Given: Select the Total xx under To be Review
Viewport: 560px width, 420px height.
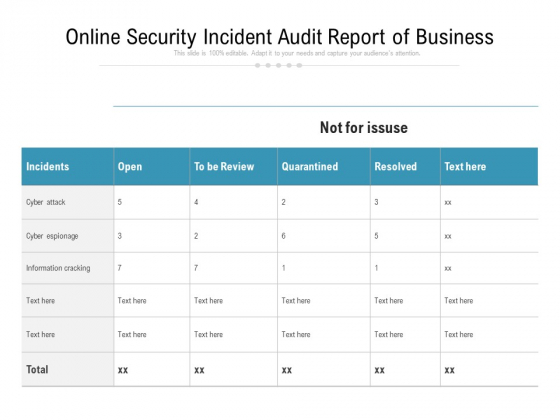Looking at the screenshot, I should pos(199,370).
